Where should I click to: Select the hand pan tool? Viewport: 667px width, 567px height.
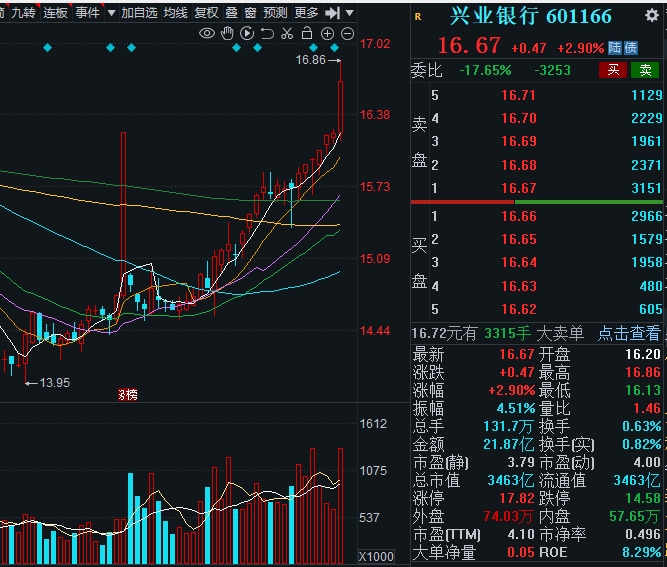coord(226,33)
